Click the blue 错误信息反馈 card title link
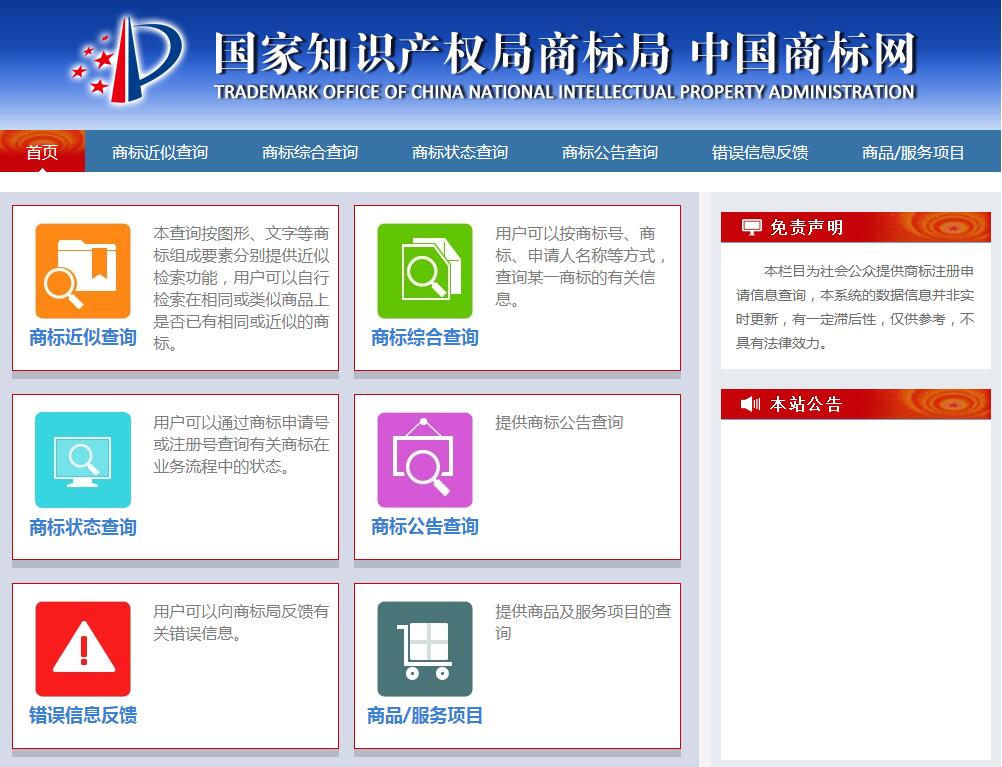 pyautogui.click(x=83, y=715)
